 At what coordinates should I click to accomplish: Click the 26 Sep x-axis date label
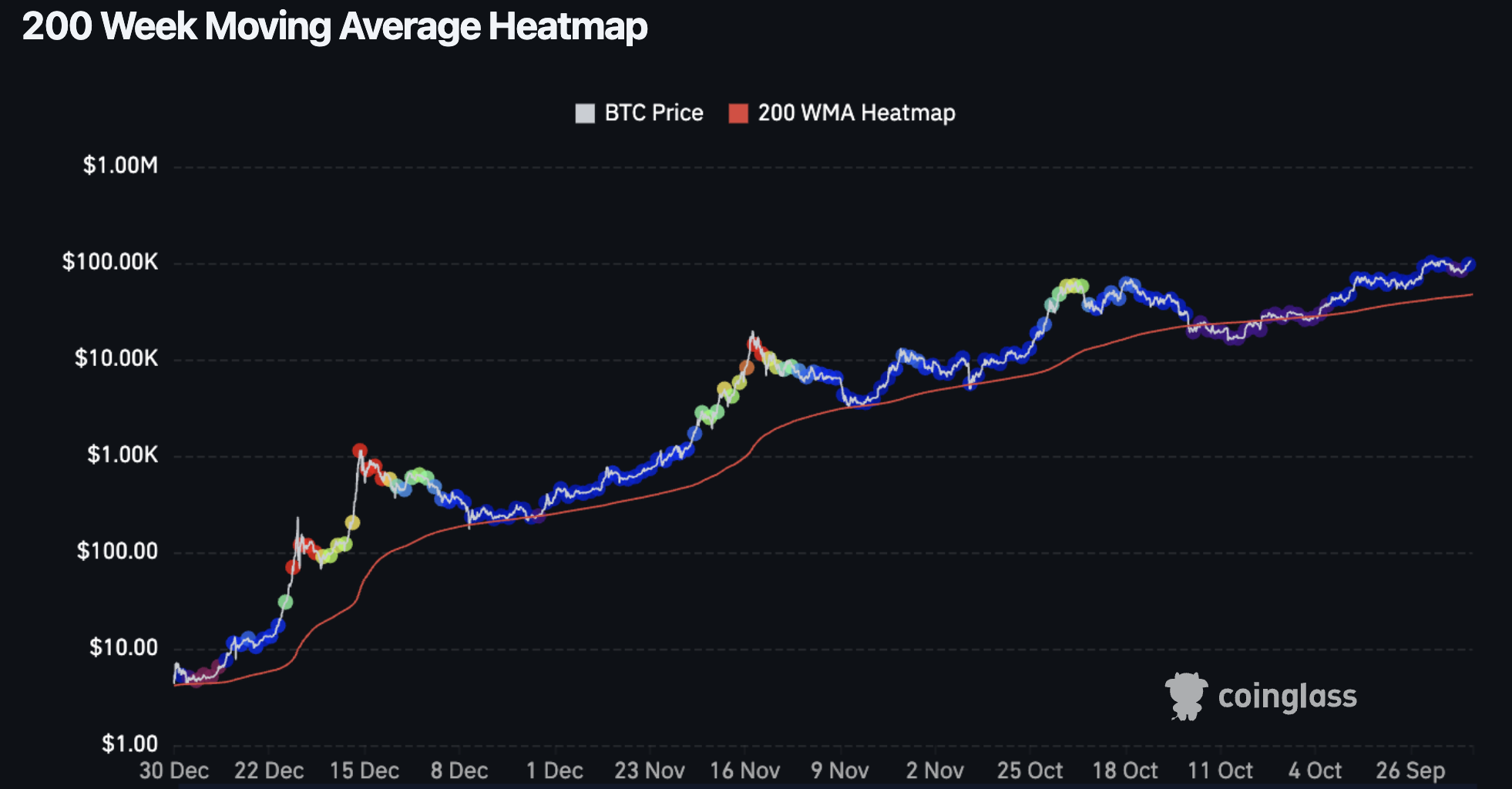(1410, 771)
